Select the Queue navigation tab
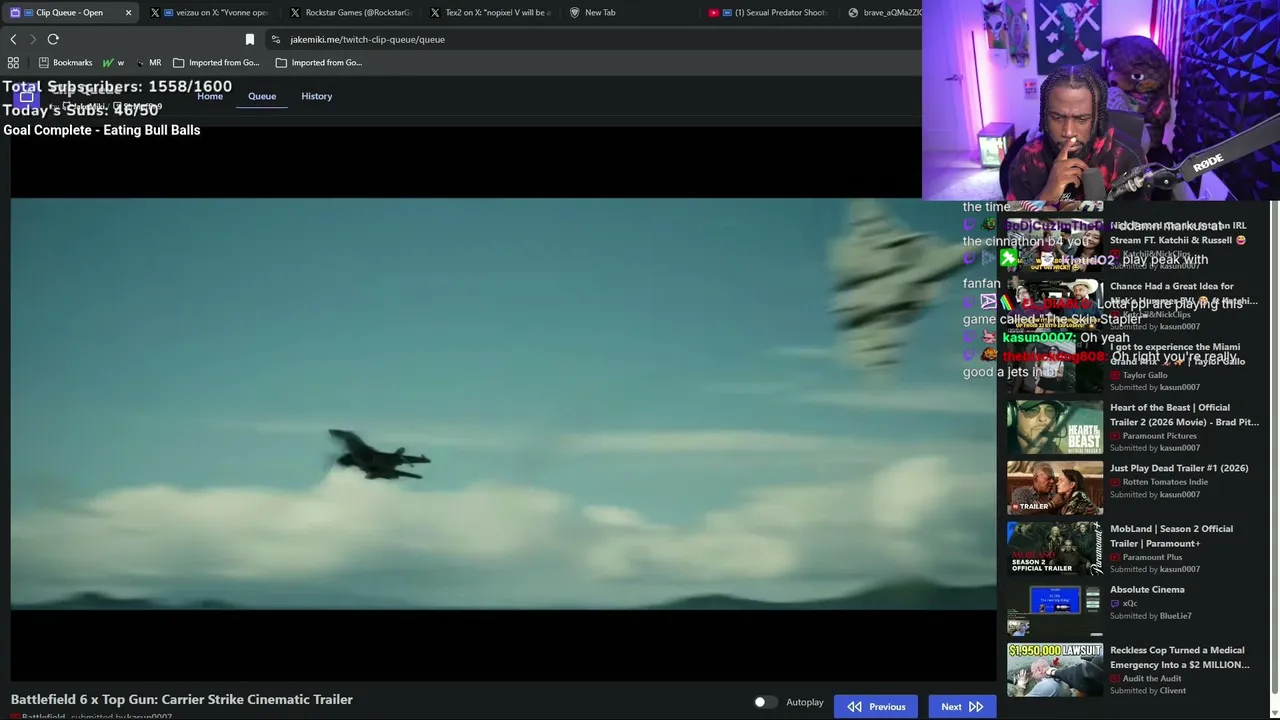1280x720 pixels. [262, 96]
